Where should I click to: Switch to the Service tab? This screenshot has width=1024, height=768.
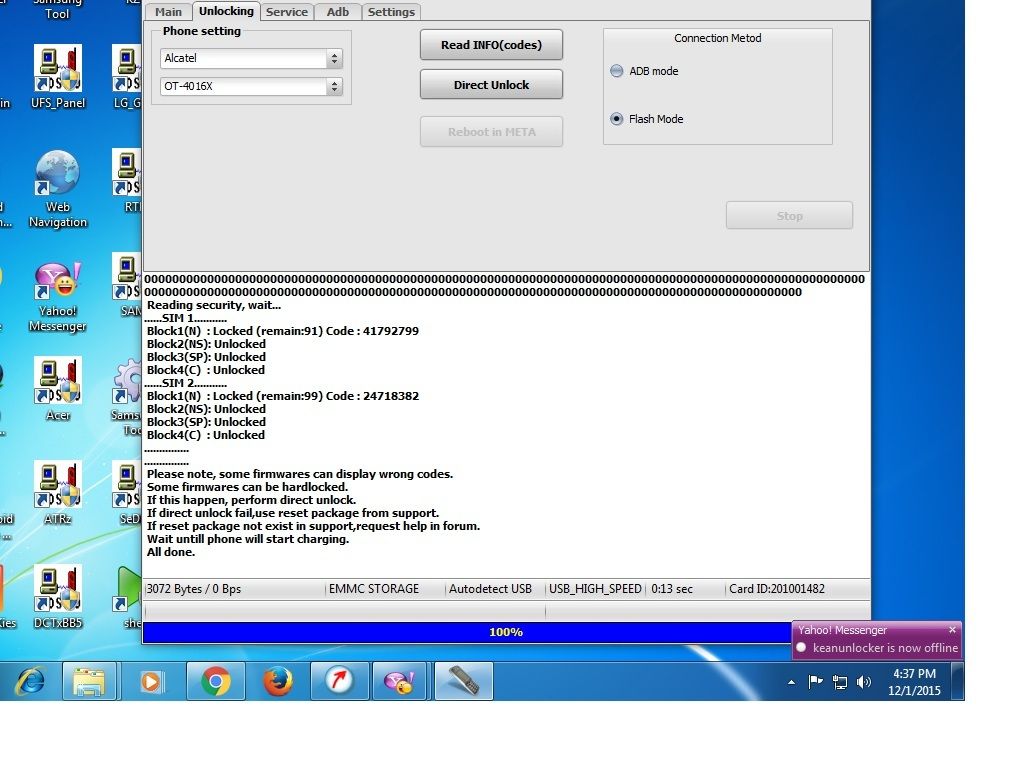coord(287,11)
